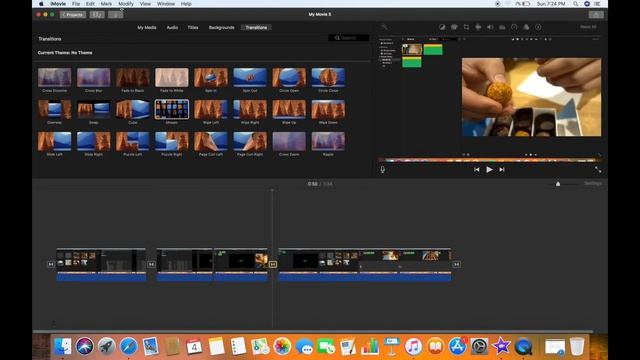This screenshot has width=640, height=360.
Task: Open Safari from the Dock
Action: (x=128, y=347)
